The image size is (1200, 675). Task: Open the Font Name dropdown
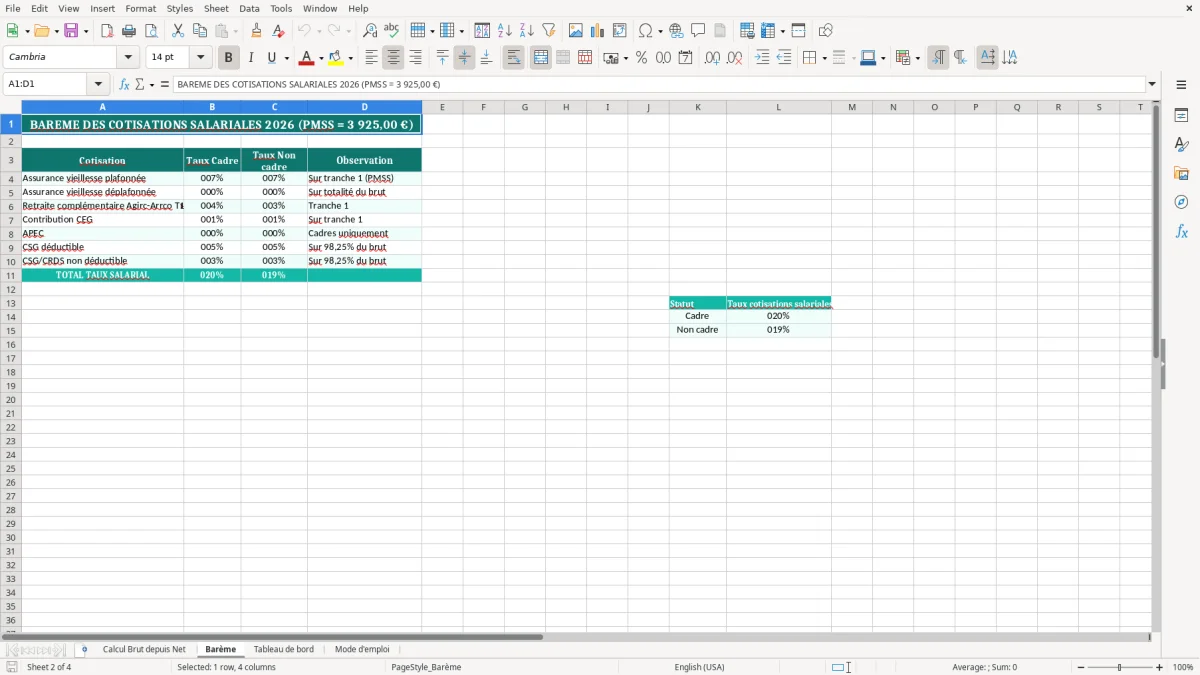tap(128, 58)
